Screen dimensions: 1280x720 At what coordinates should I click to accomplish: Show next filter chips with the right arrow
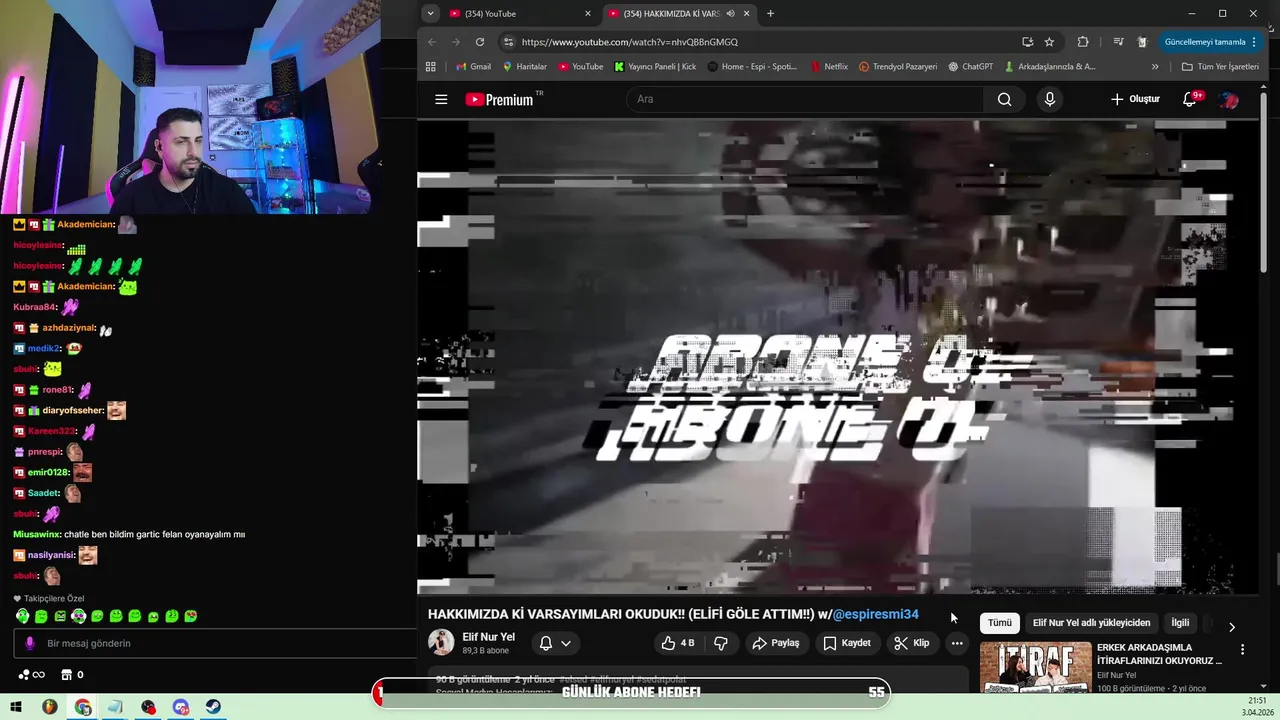click(x=1232, y=626)
